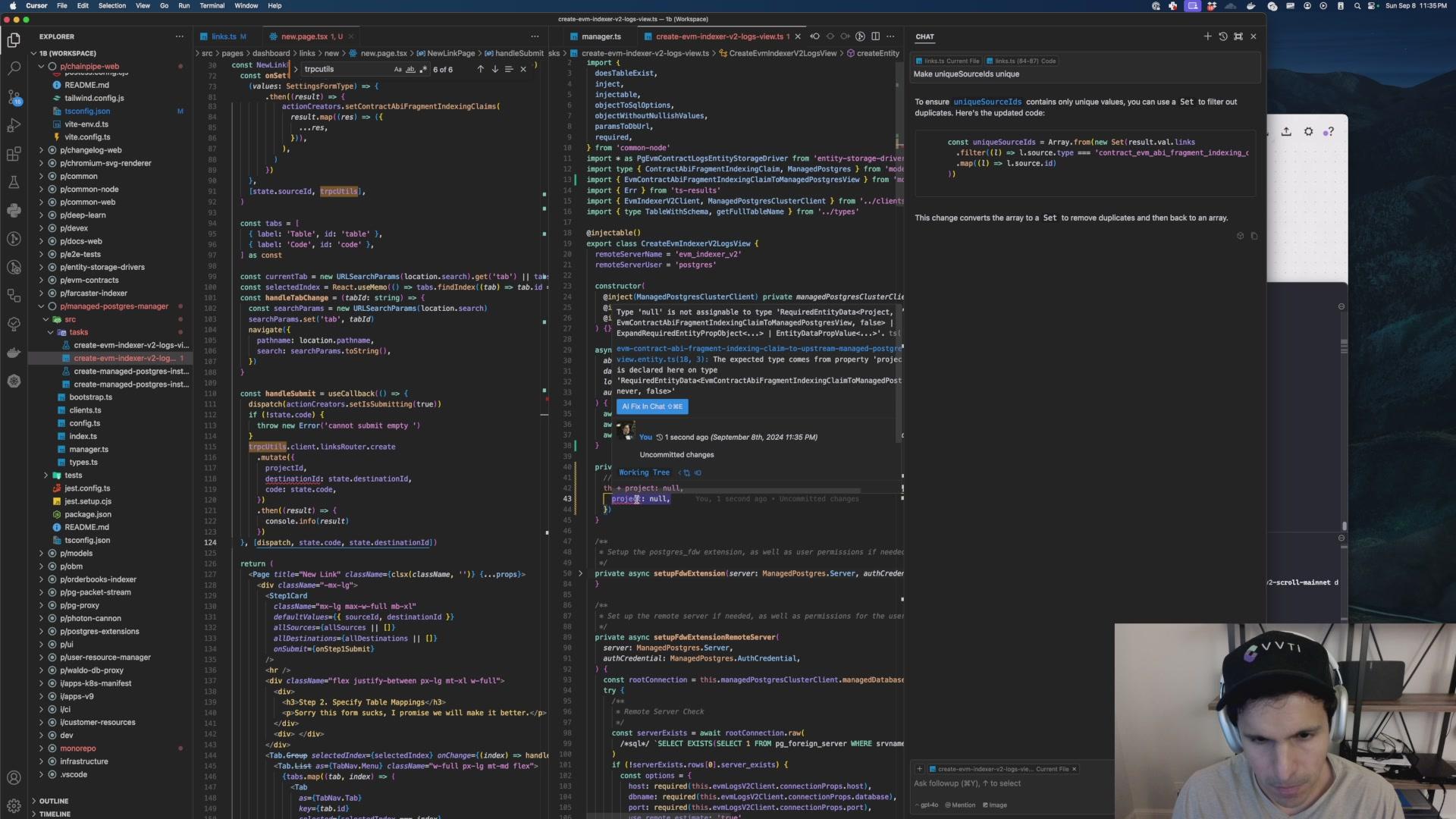The width and height of the screenshot is (1456, 819).
Task: Switch to the links.ts tab
Action: pyautogui.click(x=224, y=36)
